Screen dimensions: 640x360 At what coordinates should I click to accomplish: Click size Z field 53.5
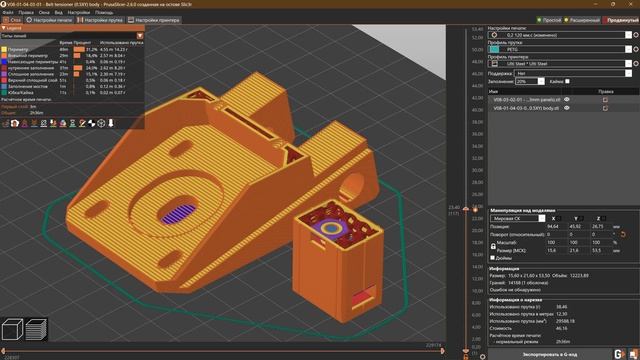601,251
